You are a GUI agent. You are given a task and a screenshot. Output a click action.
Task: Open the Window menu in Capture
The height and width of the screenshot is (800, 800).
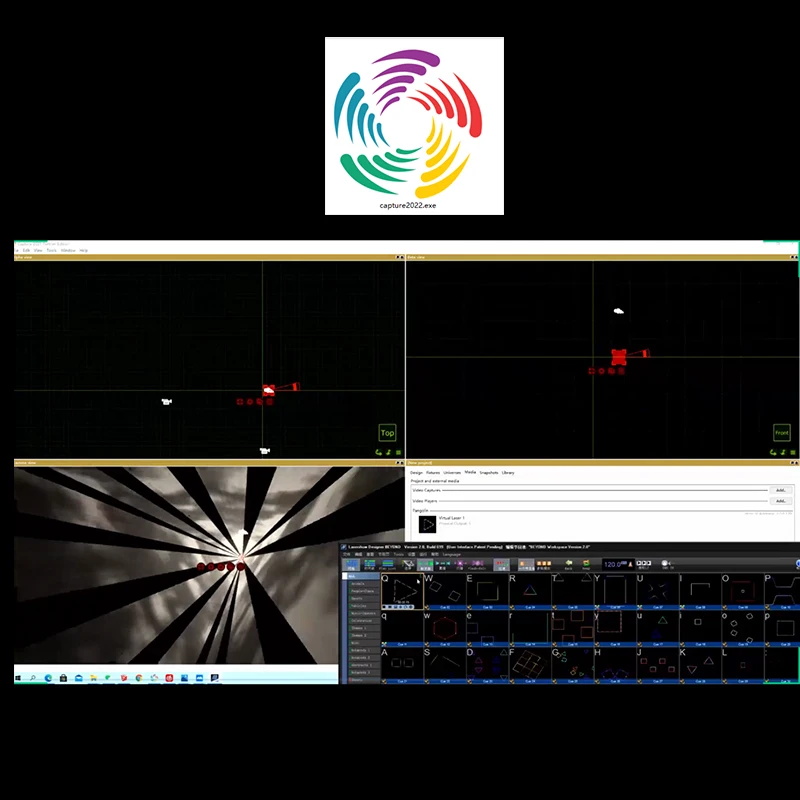coord(68,251)
